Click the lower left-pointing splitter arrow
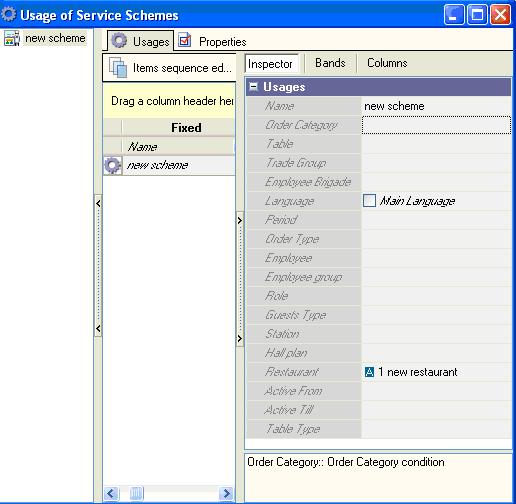The width and height of the screenshot is (516, 504). pos(98,329)
